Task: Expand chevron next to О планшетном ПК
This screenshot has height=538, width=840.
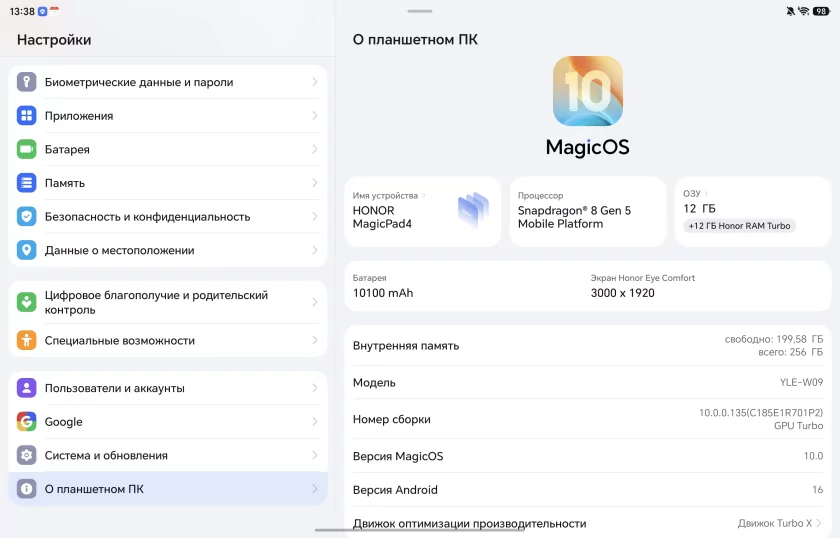Action: pos(314,489)
